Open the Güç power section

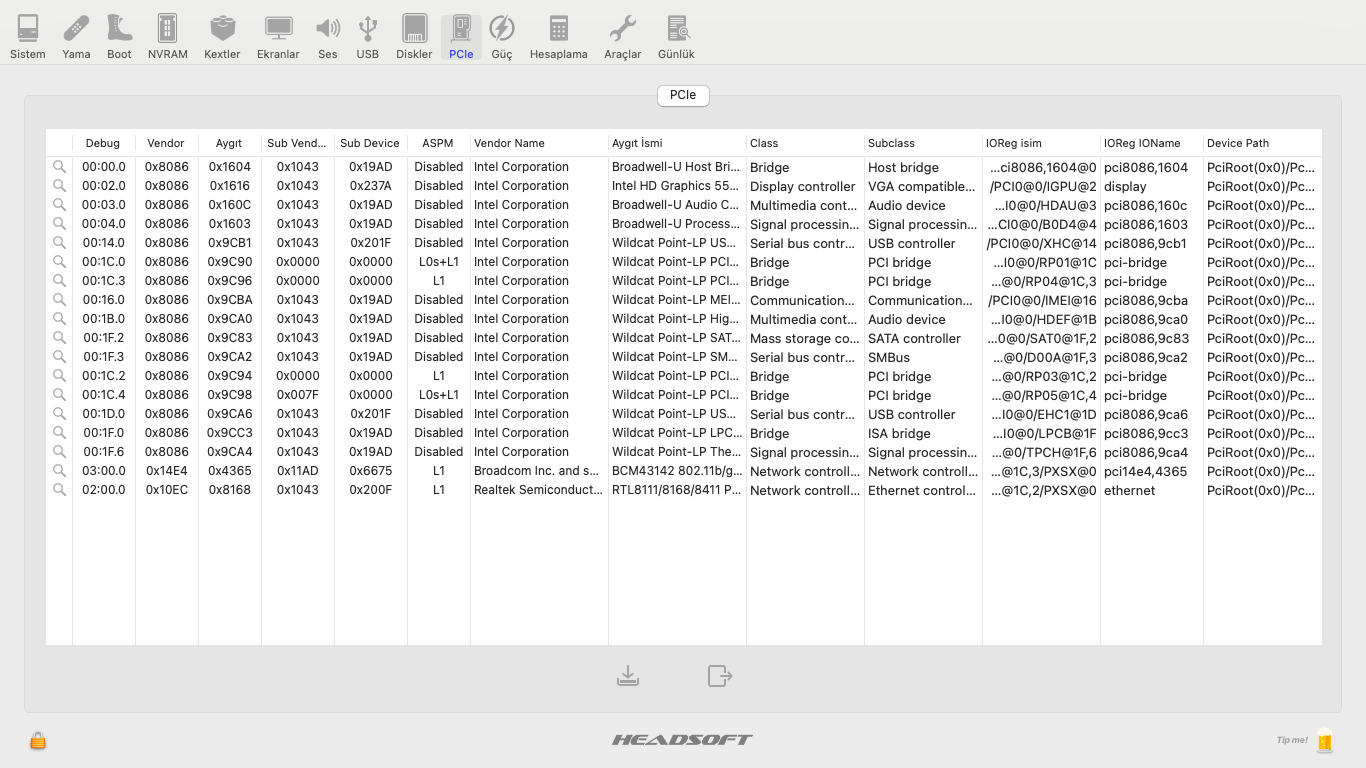coord(501,37)
